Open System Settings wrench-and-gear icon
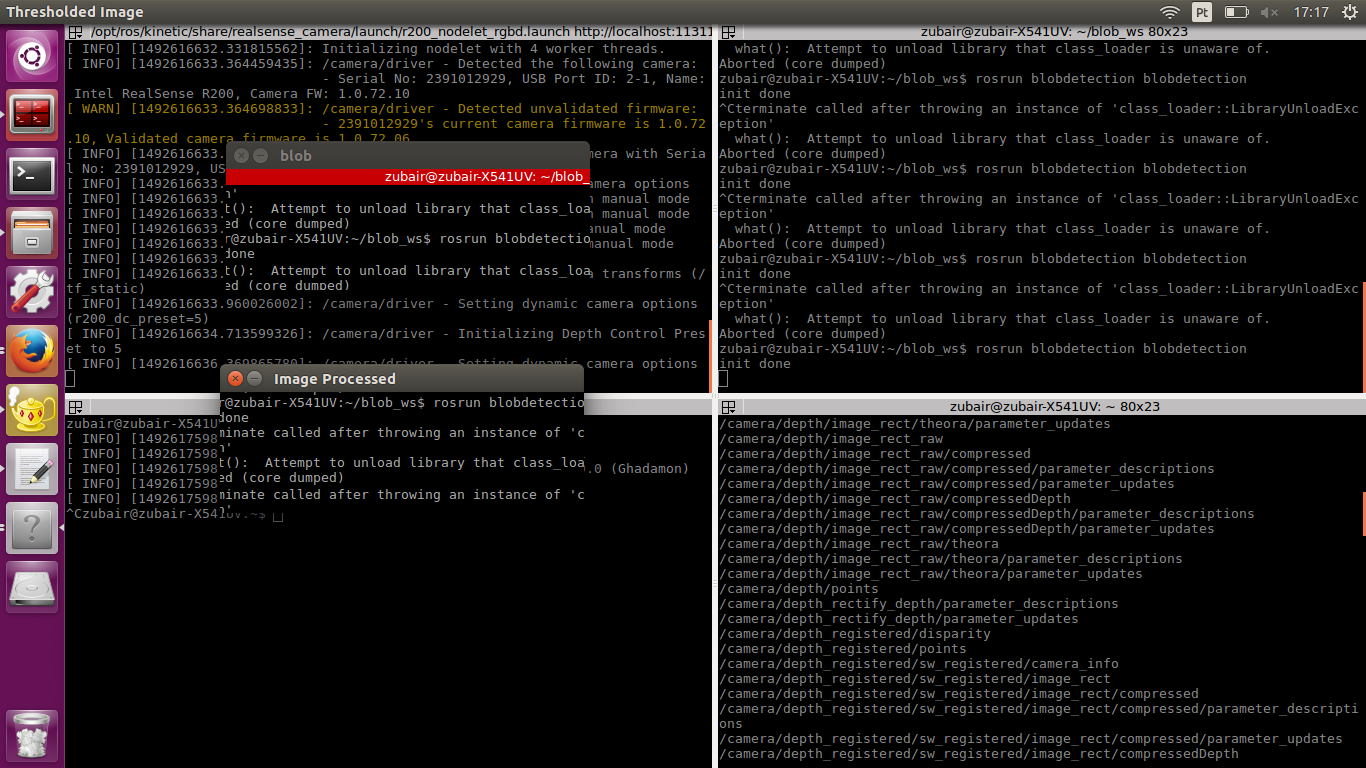 (32, 293)
